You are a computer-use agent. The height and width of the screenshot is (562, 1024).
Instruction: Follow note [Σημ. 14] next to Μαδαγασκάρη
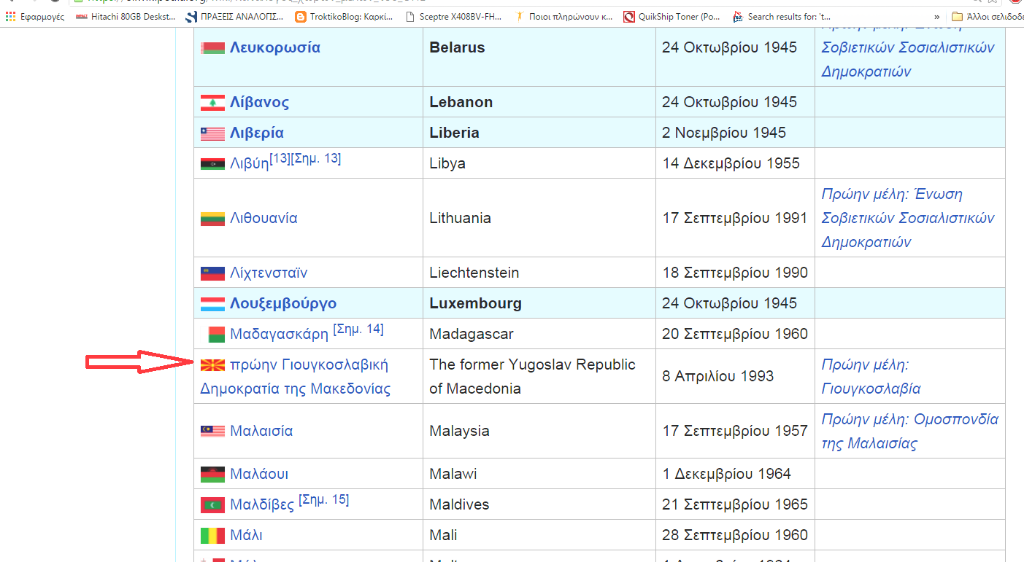coord(358,329)
